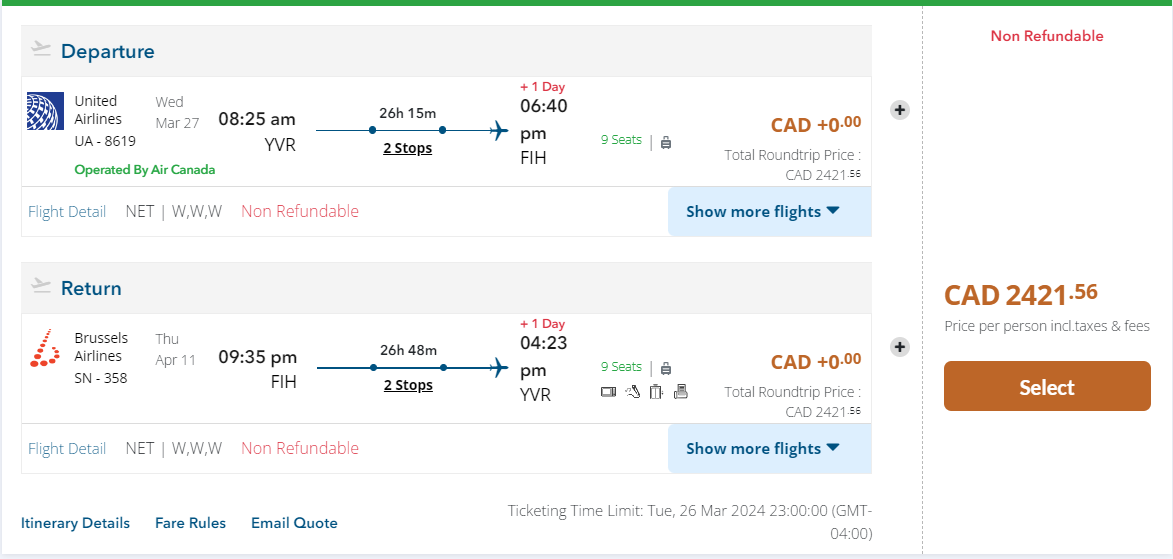Click the United Airlines logo
This screenshot has height=559, width=1173.
click(45, 111)
